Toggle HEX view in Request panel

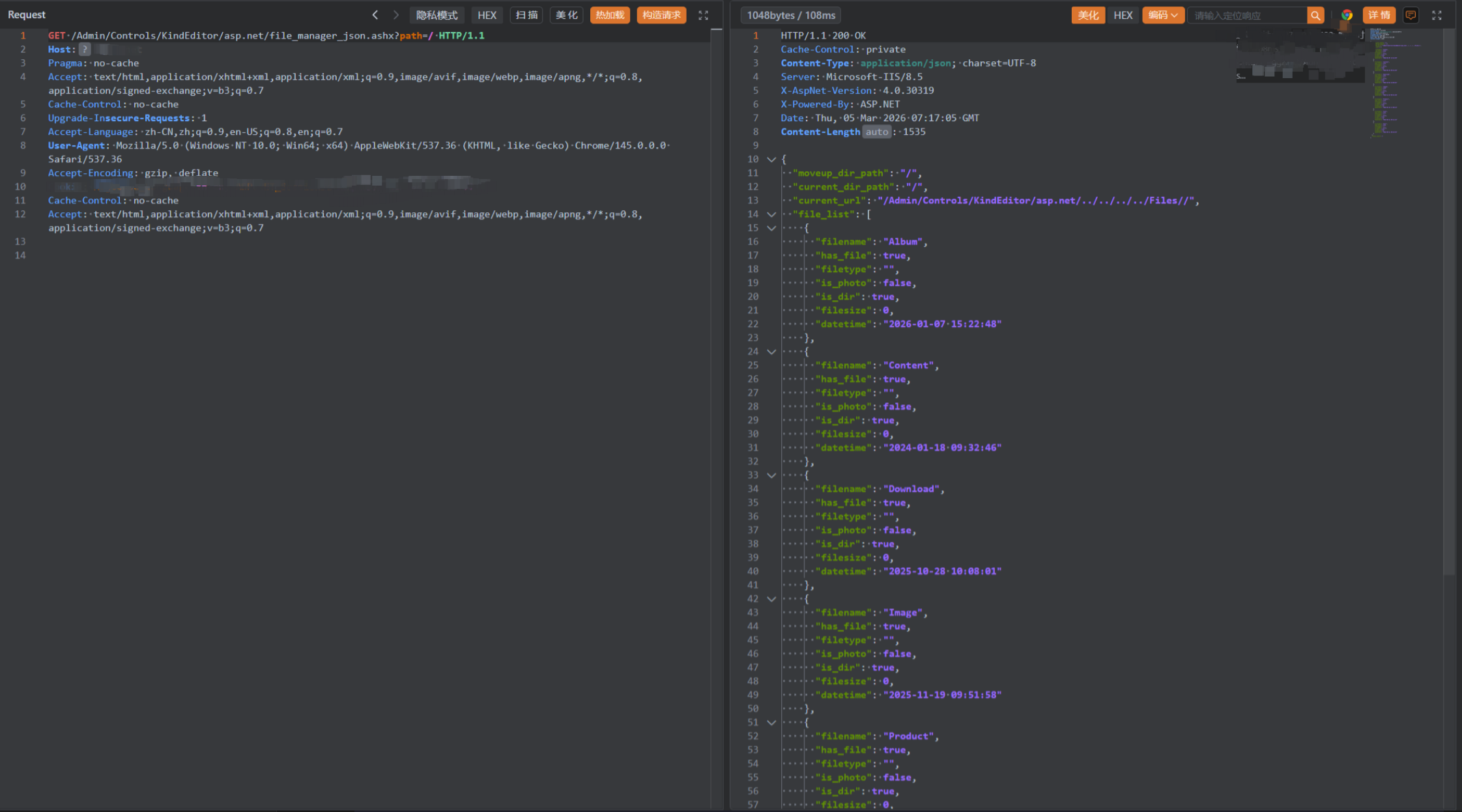coord(487,15)
